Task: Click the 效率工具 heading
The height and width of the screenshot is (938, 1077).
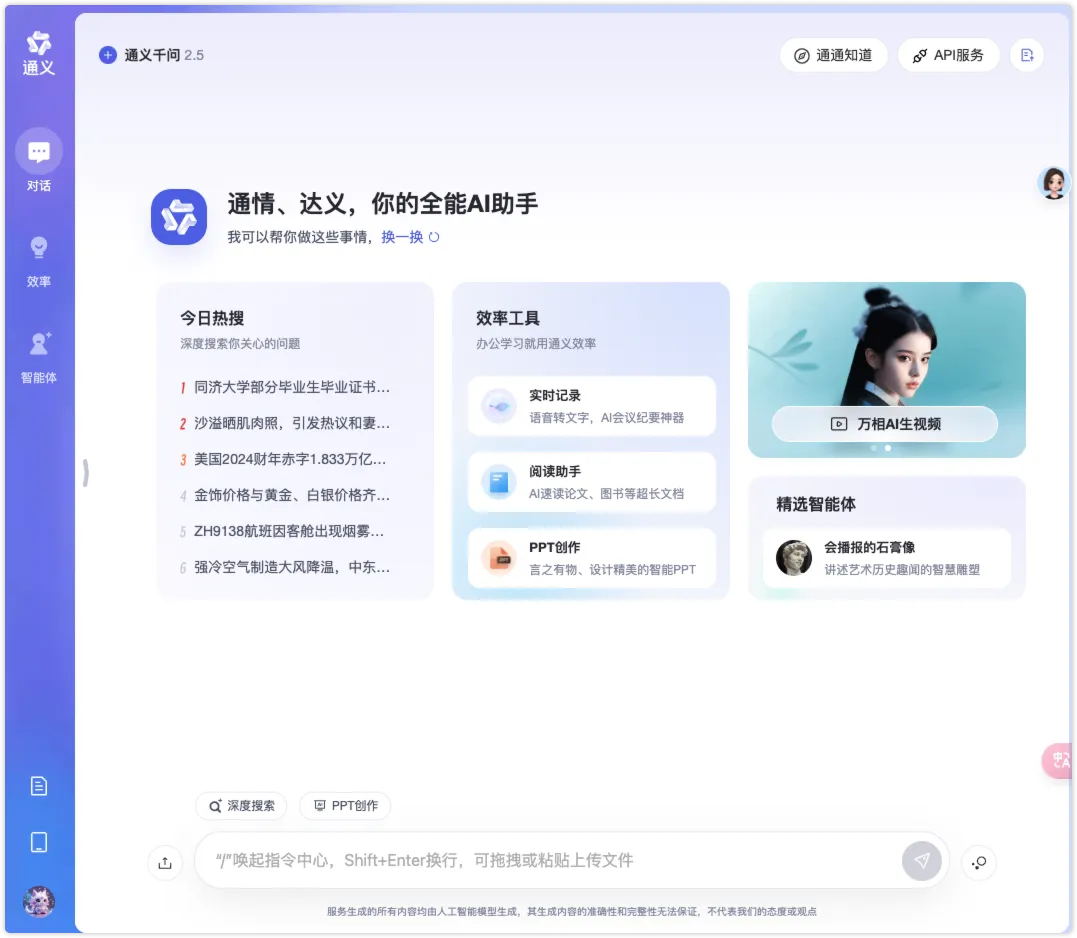Action: (508, 318)
